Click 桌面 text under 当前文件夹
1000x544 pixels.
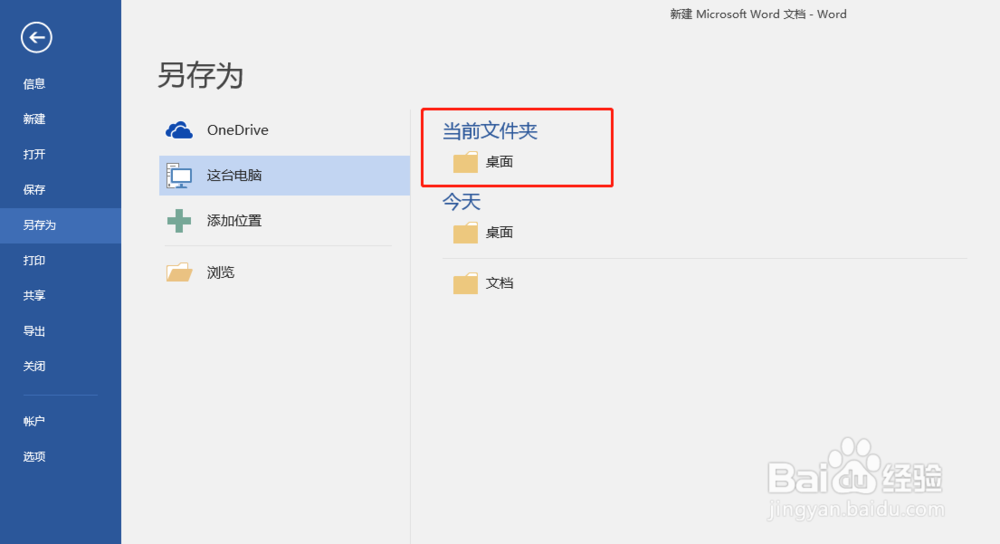click(x=499, y=162)
